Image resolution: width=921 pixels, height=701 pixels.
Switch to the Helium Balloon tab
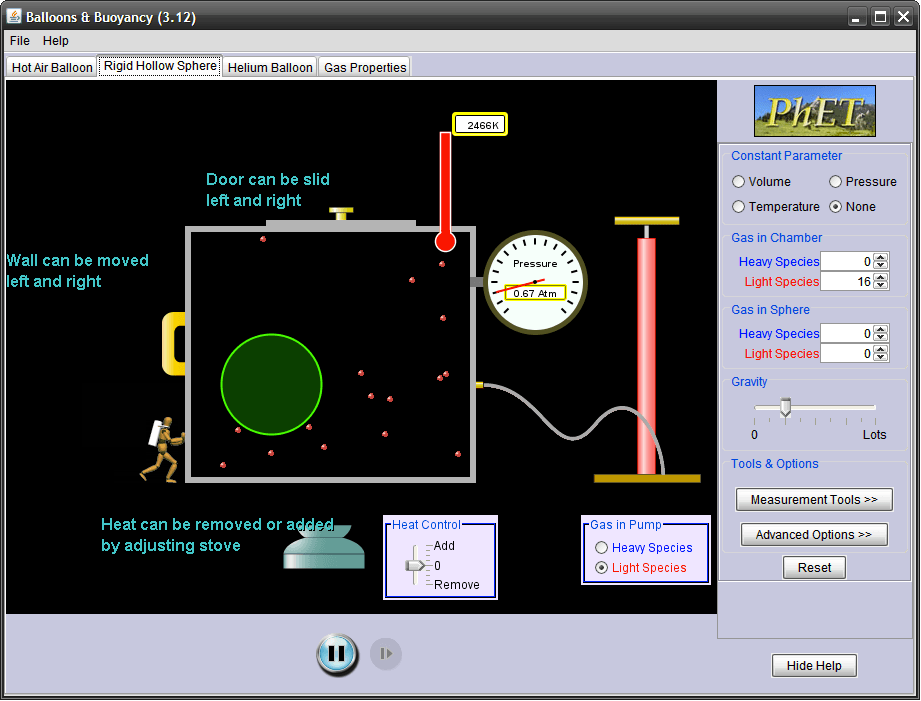click(x=269, y=66)
